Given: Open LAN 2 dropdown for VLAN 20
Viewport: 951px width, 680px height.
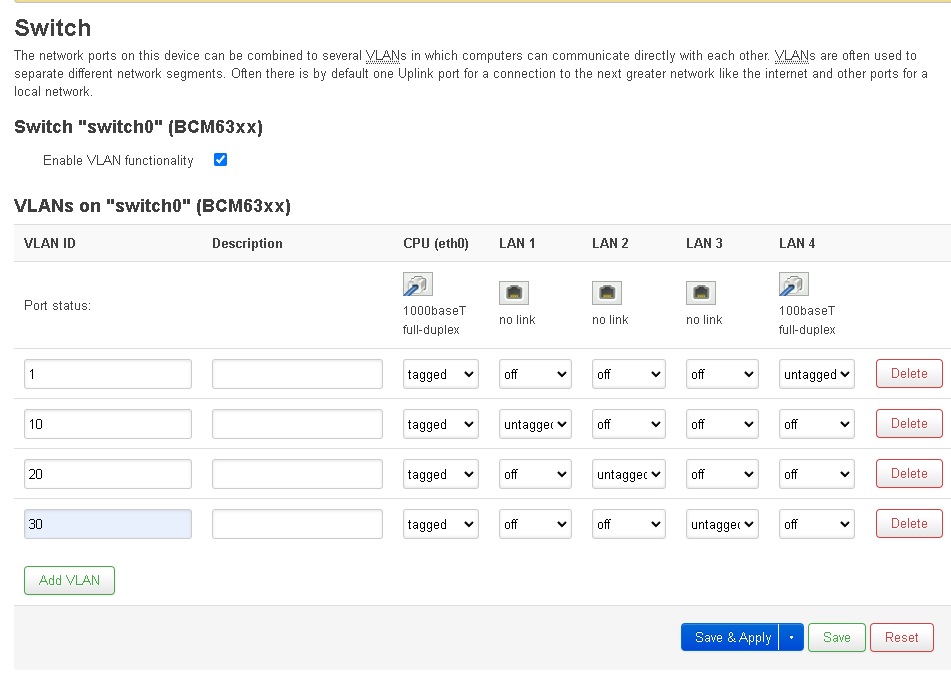Looking at the screenshot, I should [628, 474].
